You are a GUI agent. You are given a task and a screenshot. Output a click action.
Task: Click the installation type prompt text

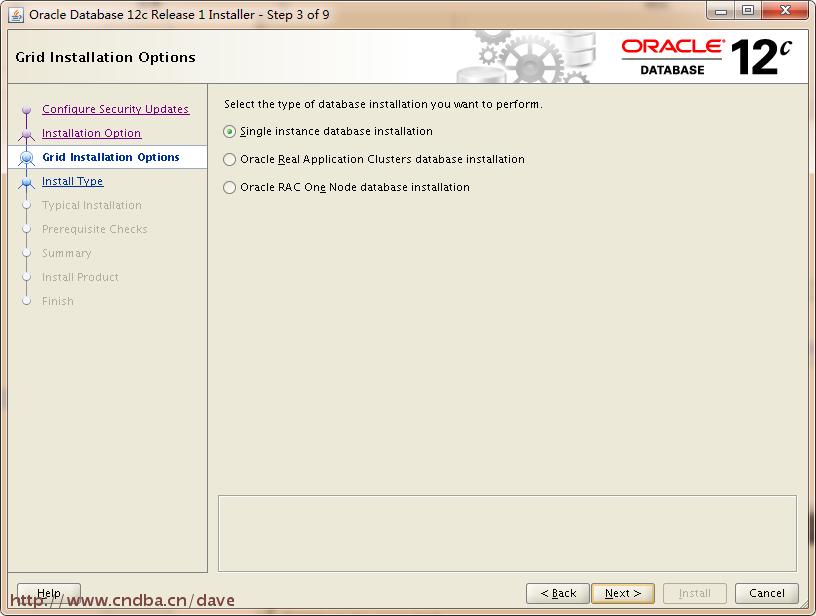383,104
